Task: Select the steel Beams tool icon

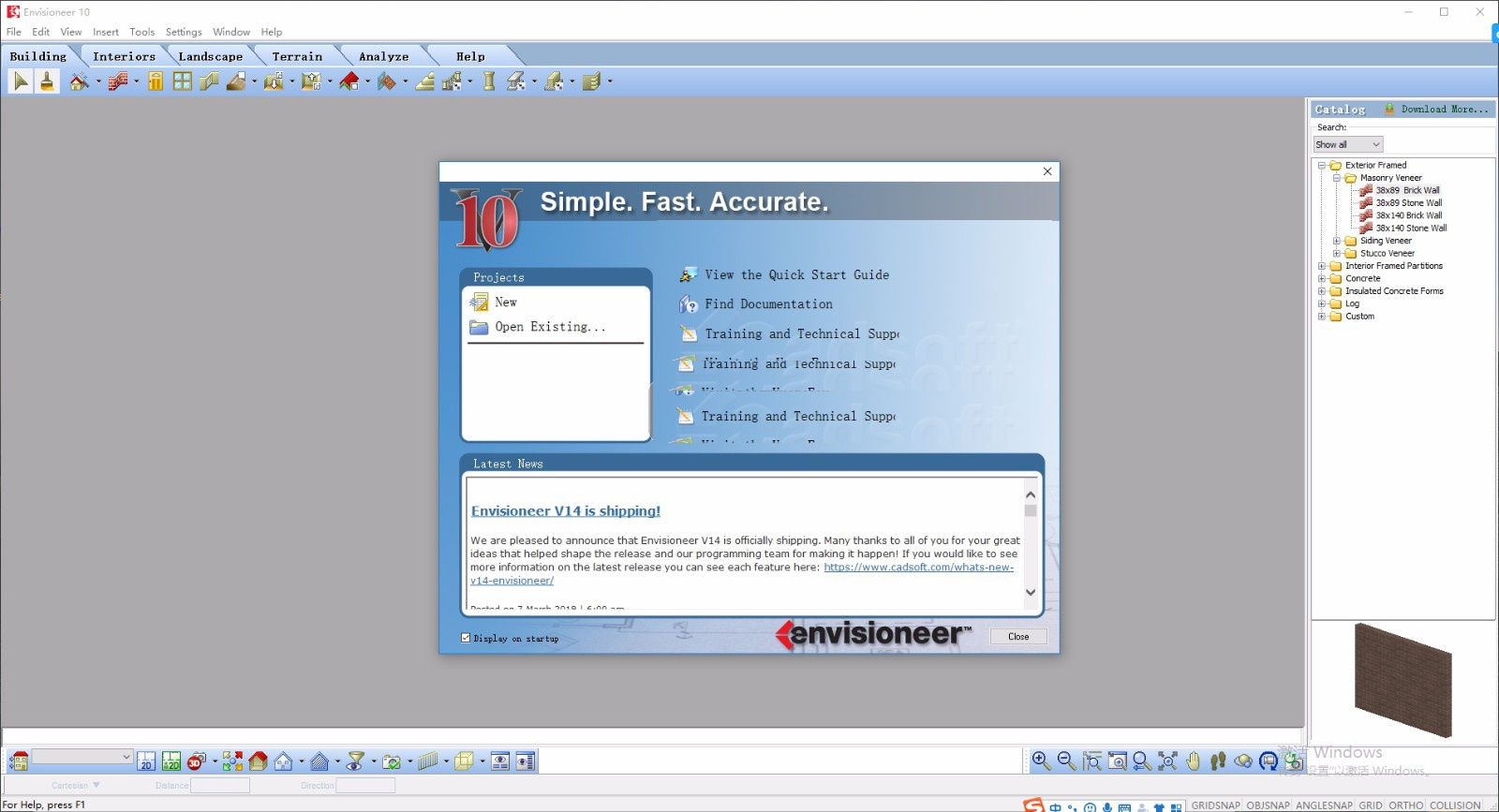Action: click(516, 81)
